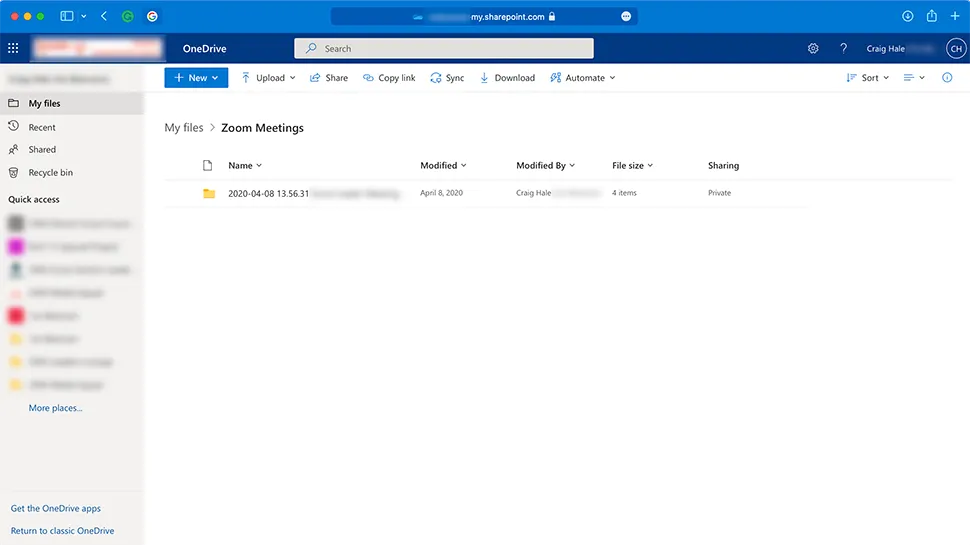
Task: Click the OneDrive Search field
Action: [x=444, y=48]
